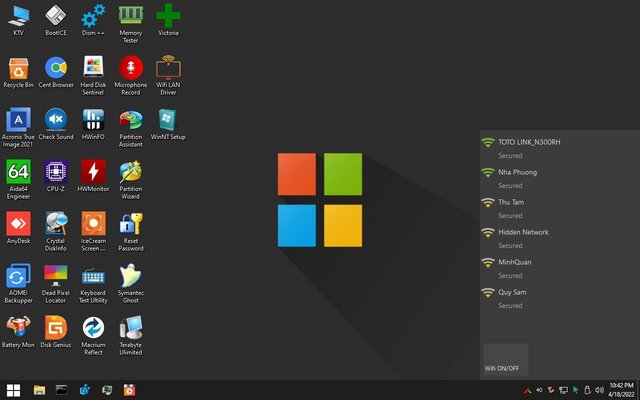Select the Recycle Bin icon
The image size is (640, 400).
pos(18,73)
